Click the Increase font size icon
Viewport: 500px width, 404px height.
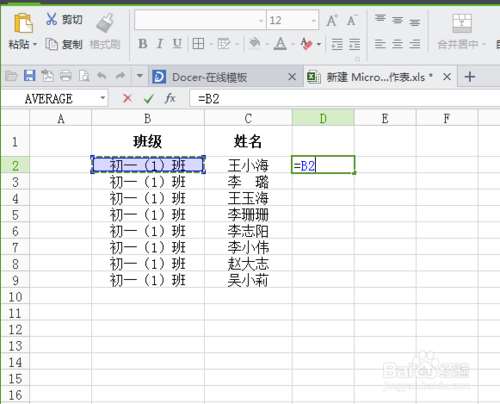pos(332,21)
